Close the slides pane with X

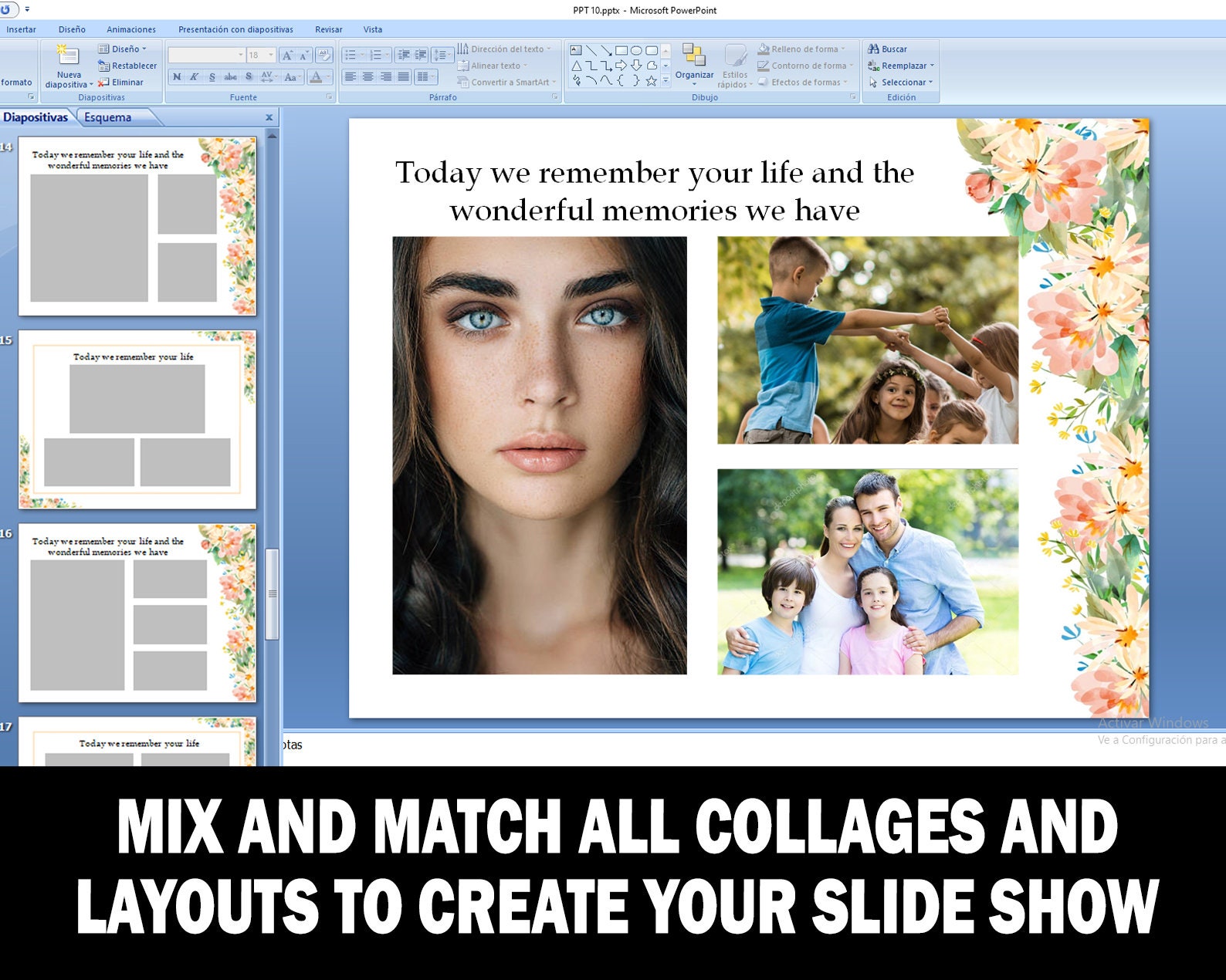click(x=269, y=117)
